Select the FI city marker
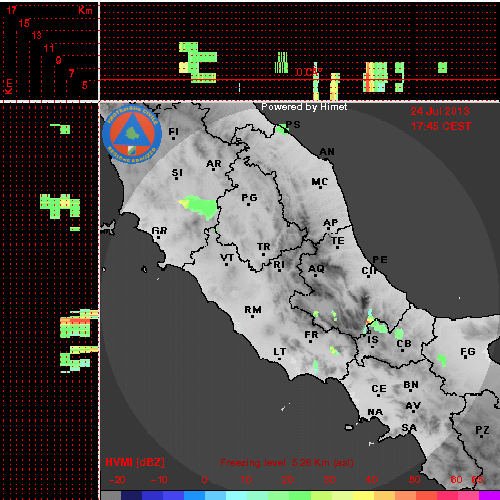 pyautogui.click(x=173, y=138)
